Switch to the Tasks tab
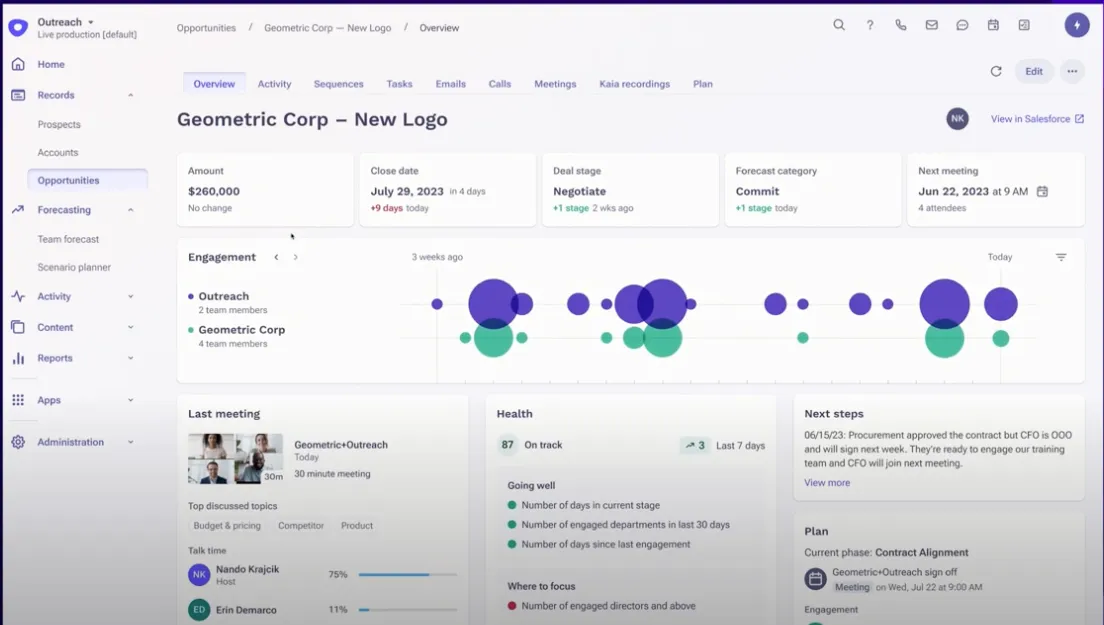 (x=399, y=84)
